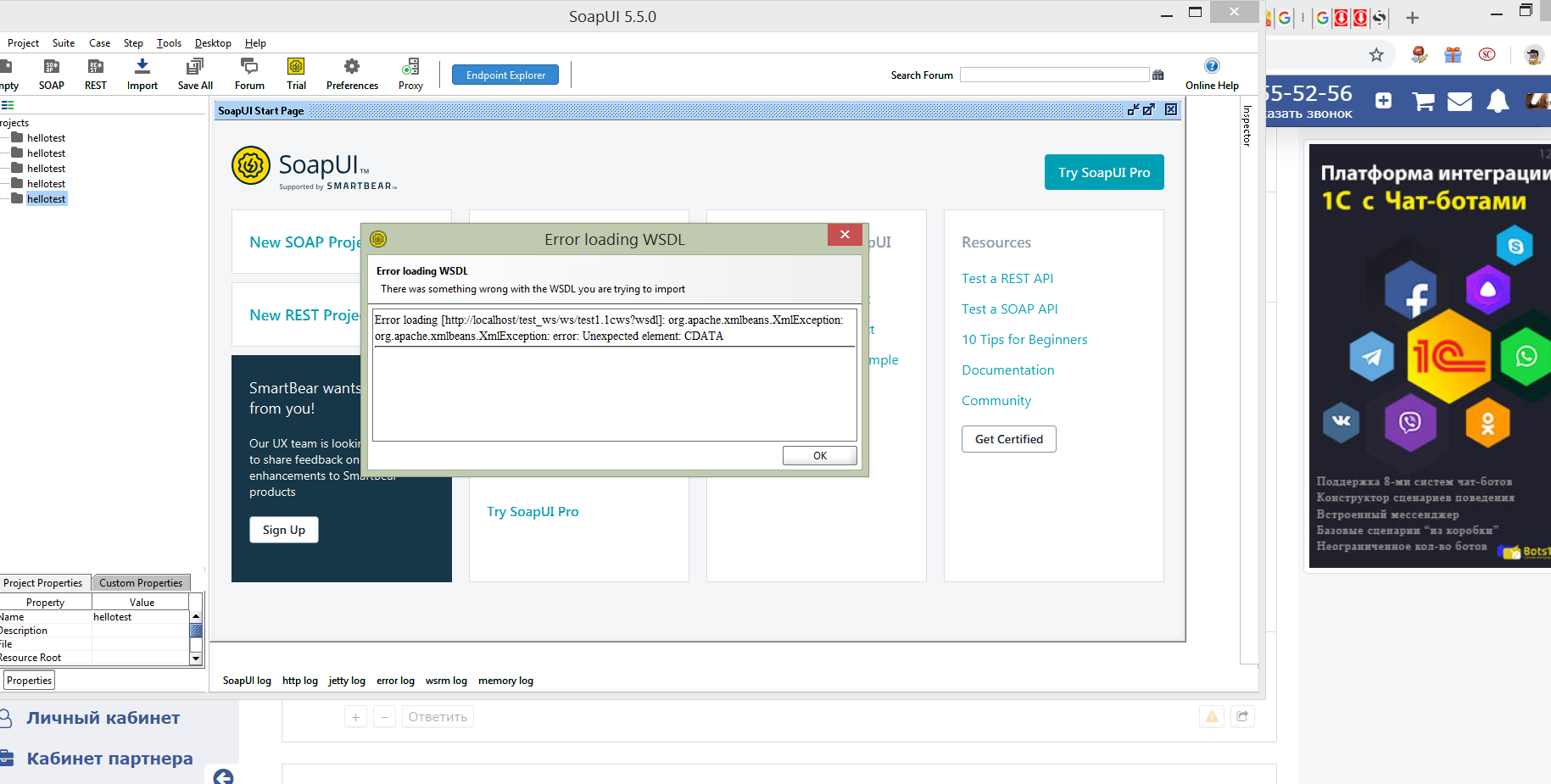Open the Proxy settings toolbar icon
The width and height of the screenshot is (1551, 784).
click(x=410, y=74)
